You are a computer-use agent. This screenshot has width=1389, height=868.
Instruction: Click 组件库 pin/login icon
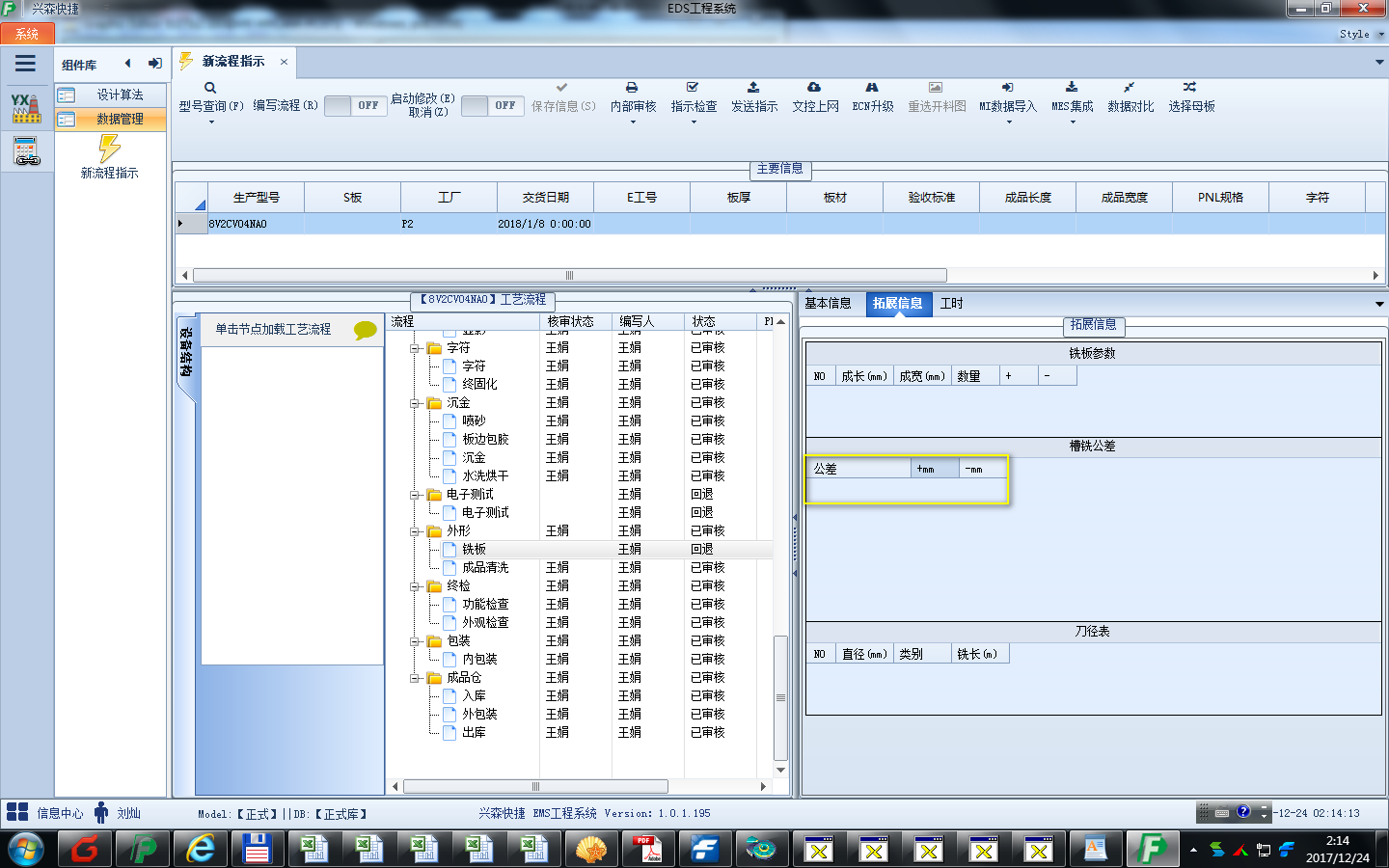(154, 64)
